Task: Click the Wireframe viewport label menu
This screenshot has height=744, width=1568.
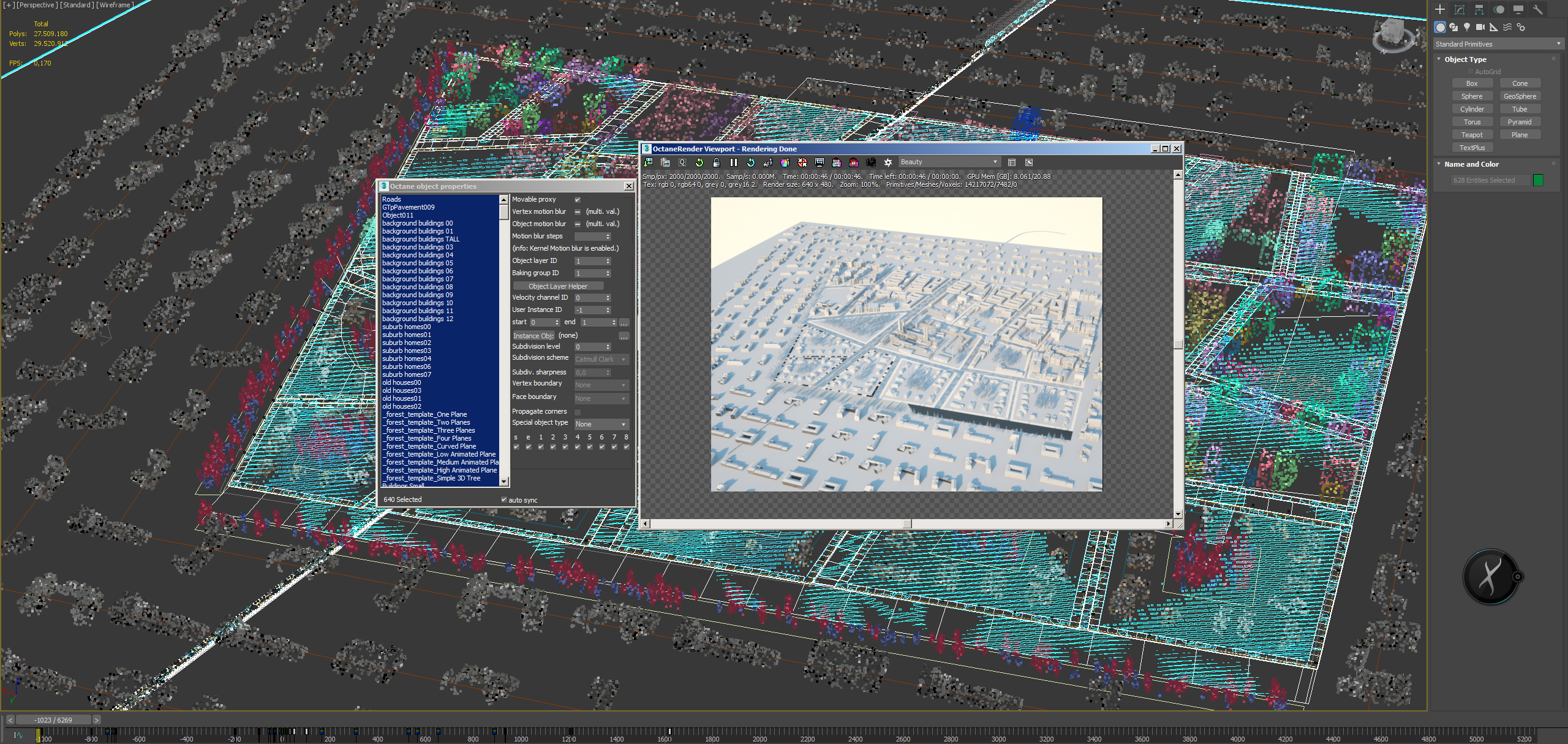Action: tap(115, 5)
